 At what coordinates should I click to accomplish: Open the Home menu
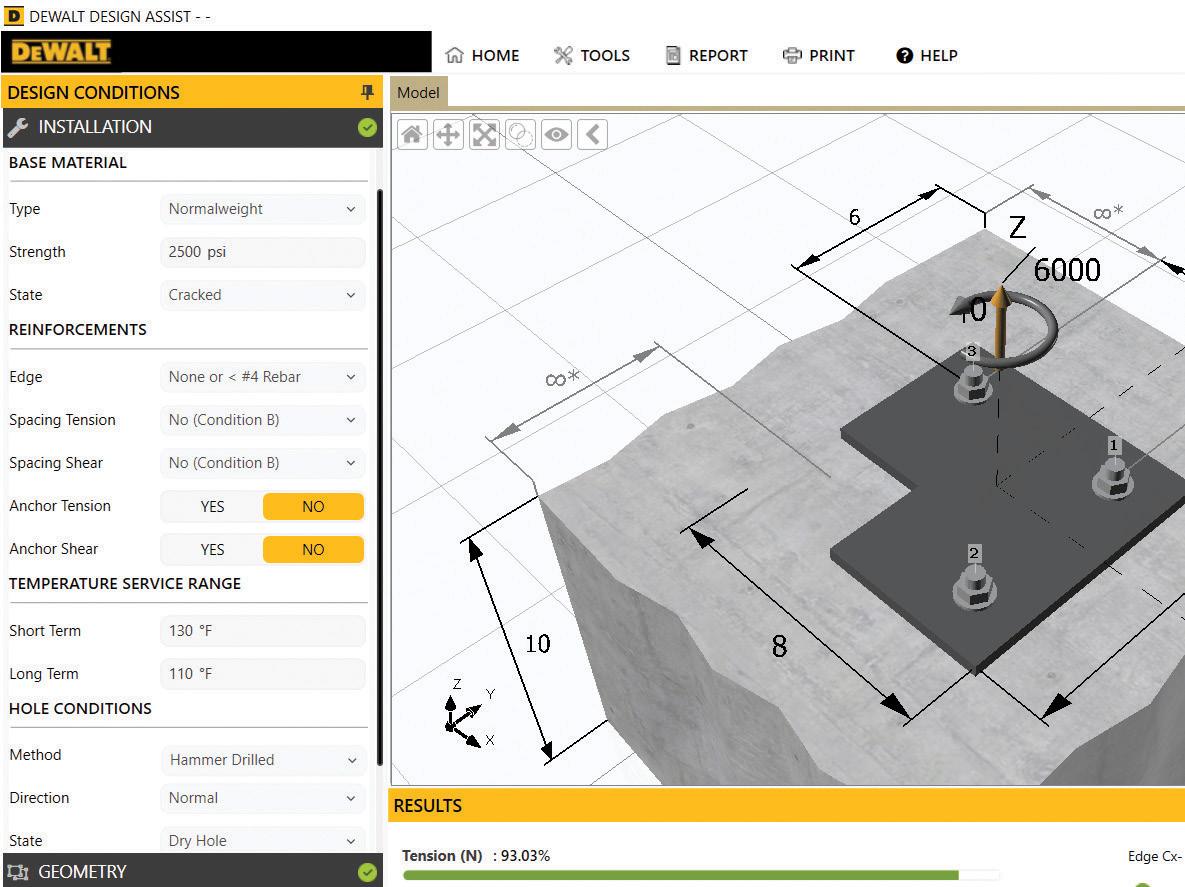[482, 55]
